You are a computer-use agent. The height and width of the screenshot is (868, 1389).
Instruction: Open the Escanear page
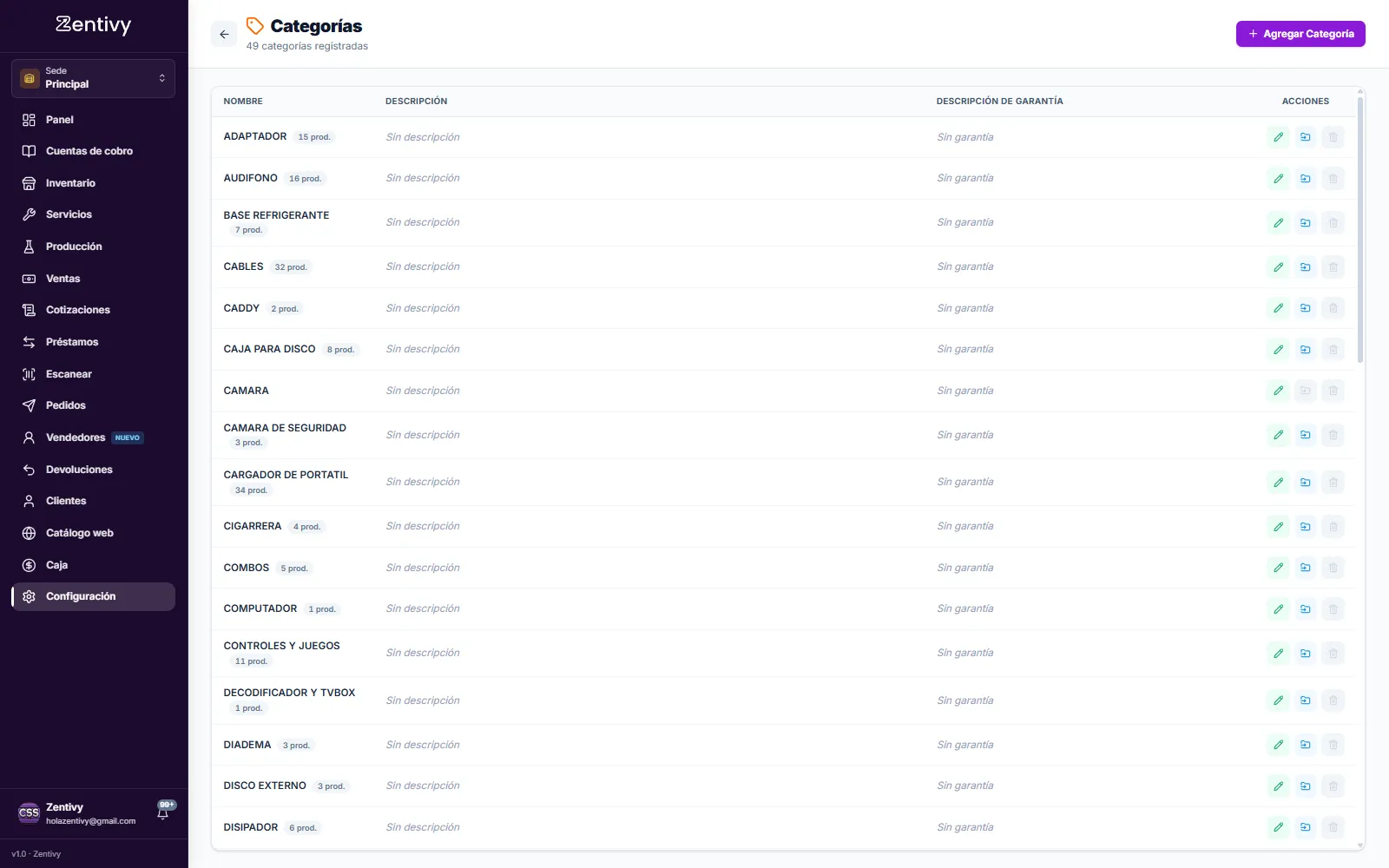click(93, 374)
